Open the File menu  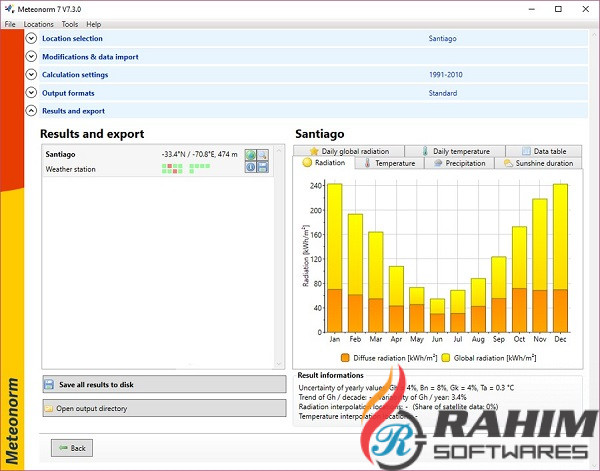point(9,23)
